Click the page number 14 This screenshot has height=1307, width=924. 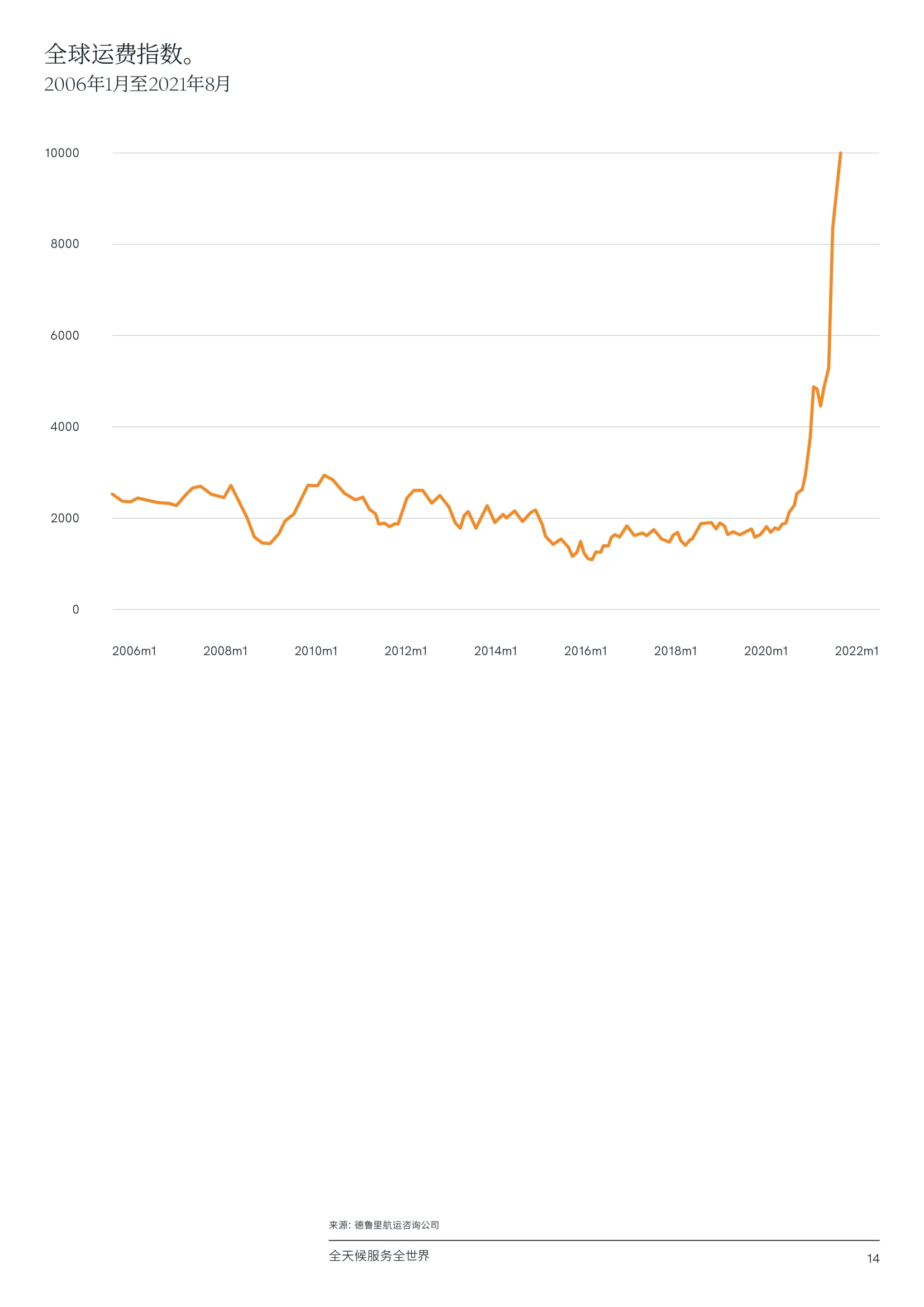873,1258
